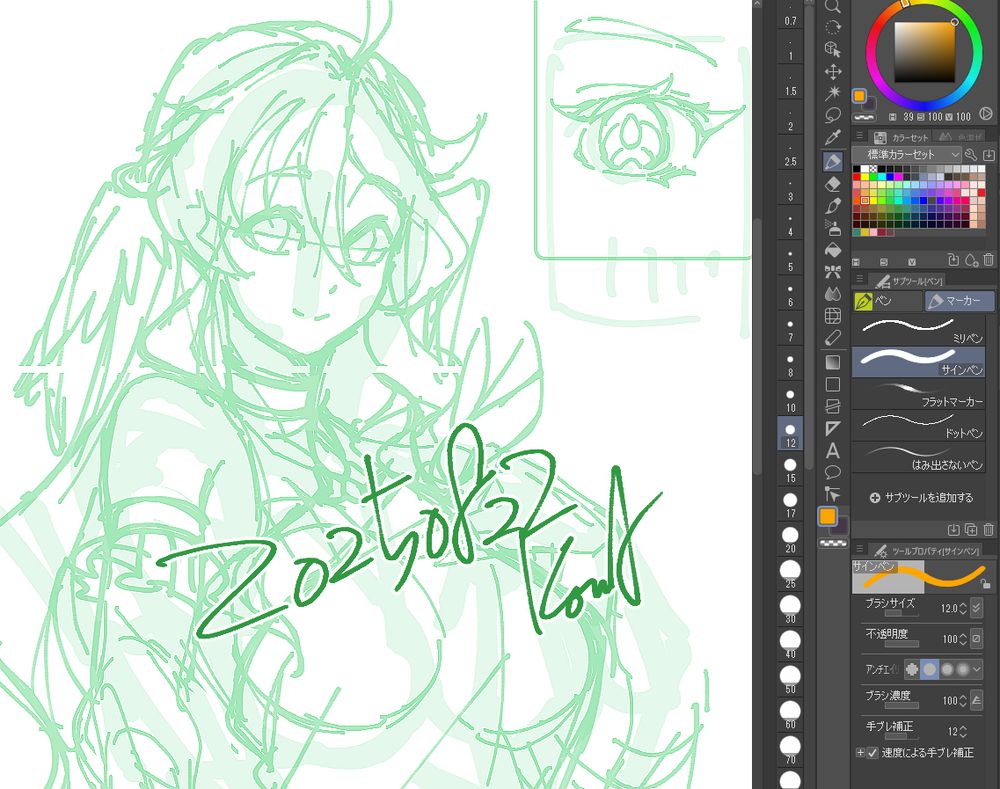Screen dimensions: 1000x789
Task: Select transparent color checker chip in toolbar
Action: click(x=833, y=543)
